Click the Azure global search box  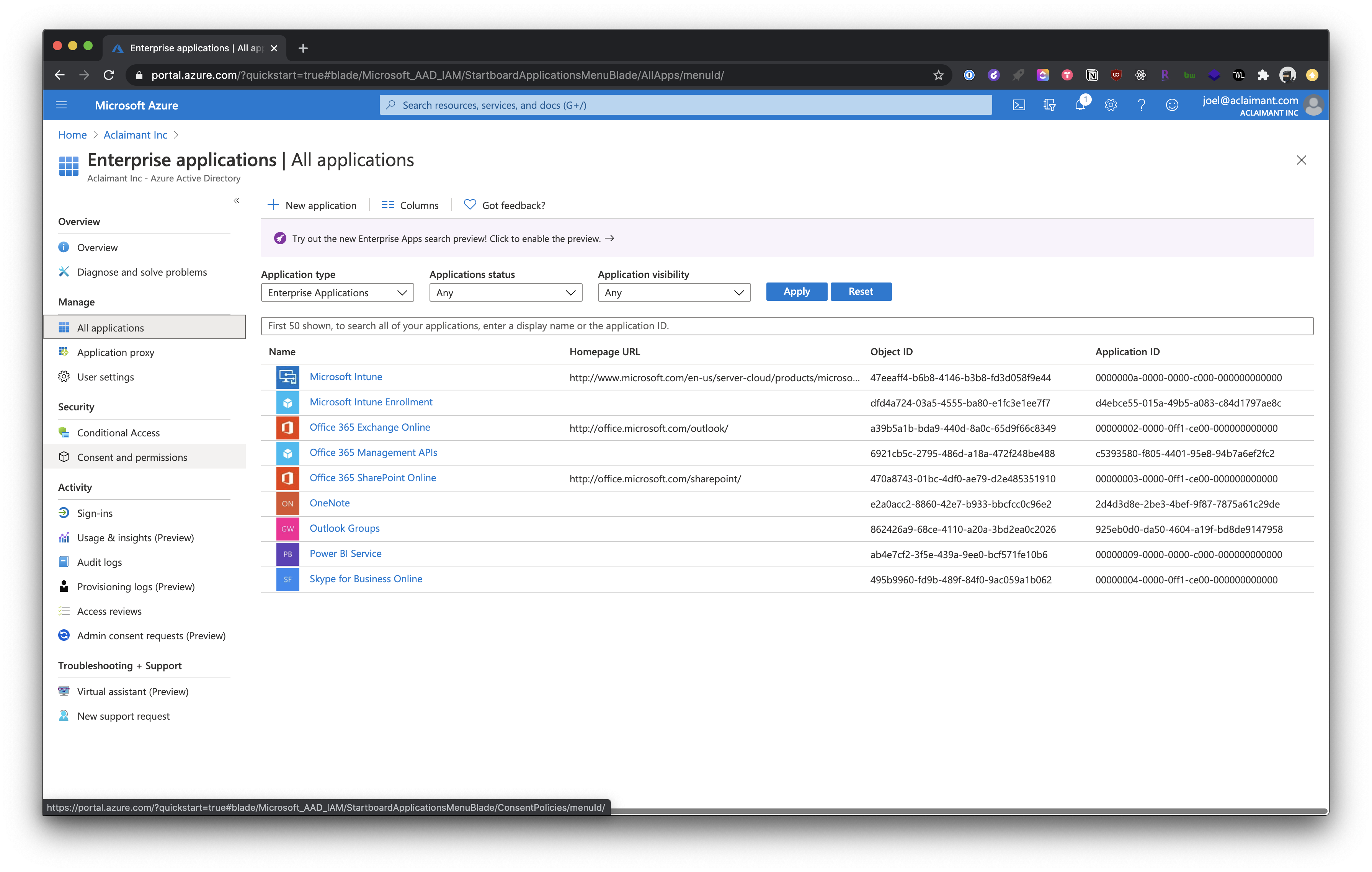(686, 105)
